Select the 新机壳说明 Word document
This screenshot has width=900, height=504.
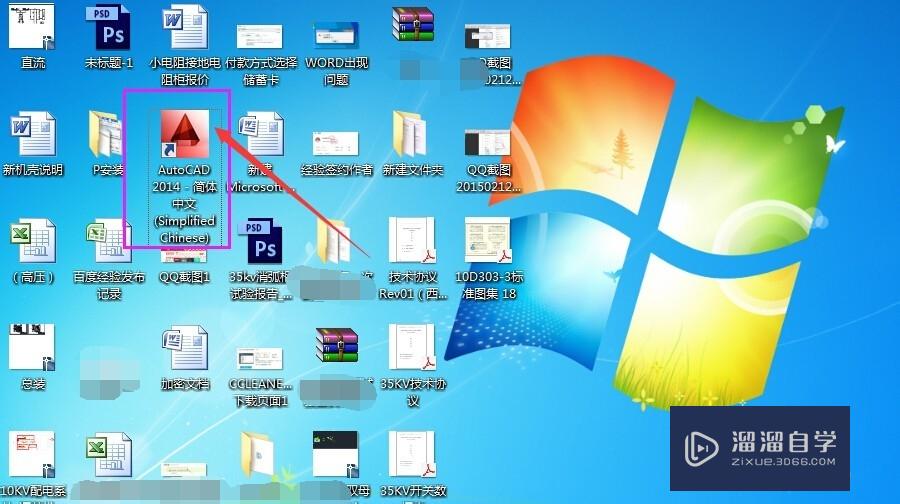pos(33,133)
